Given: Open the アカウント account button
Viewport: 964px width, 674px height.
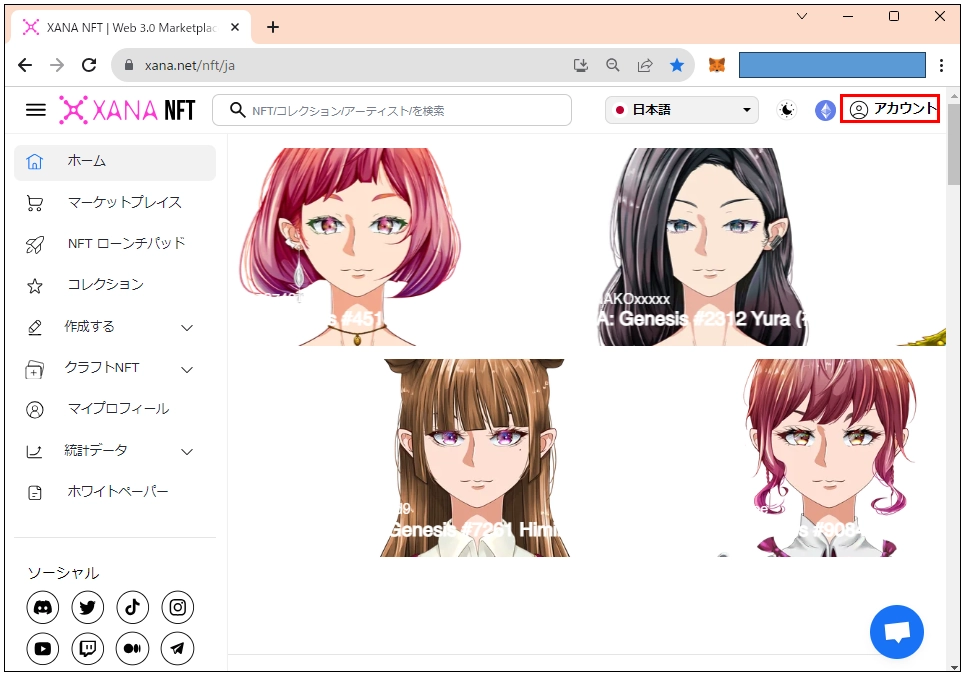Looking at the screenshot, I should click(x=890, y=109).
